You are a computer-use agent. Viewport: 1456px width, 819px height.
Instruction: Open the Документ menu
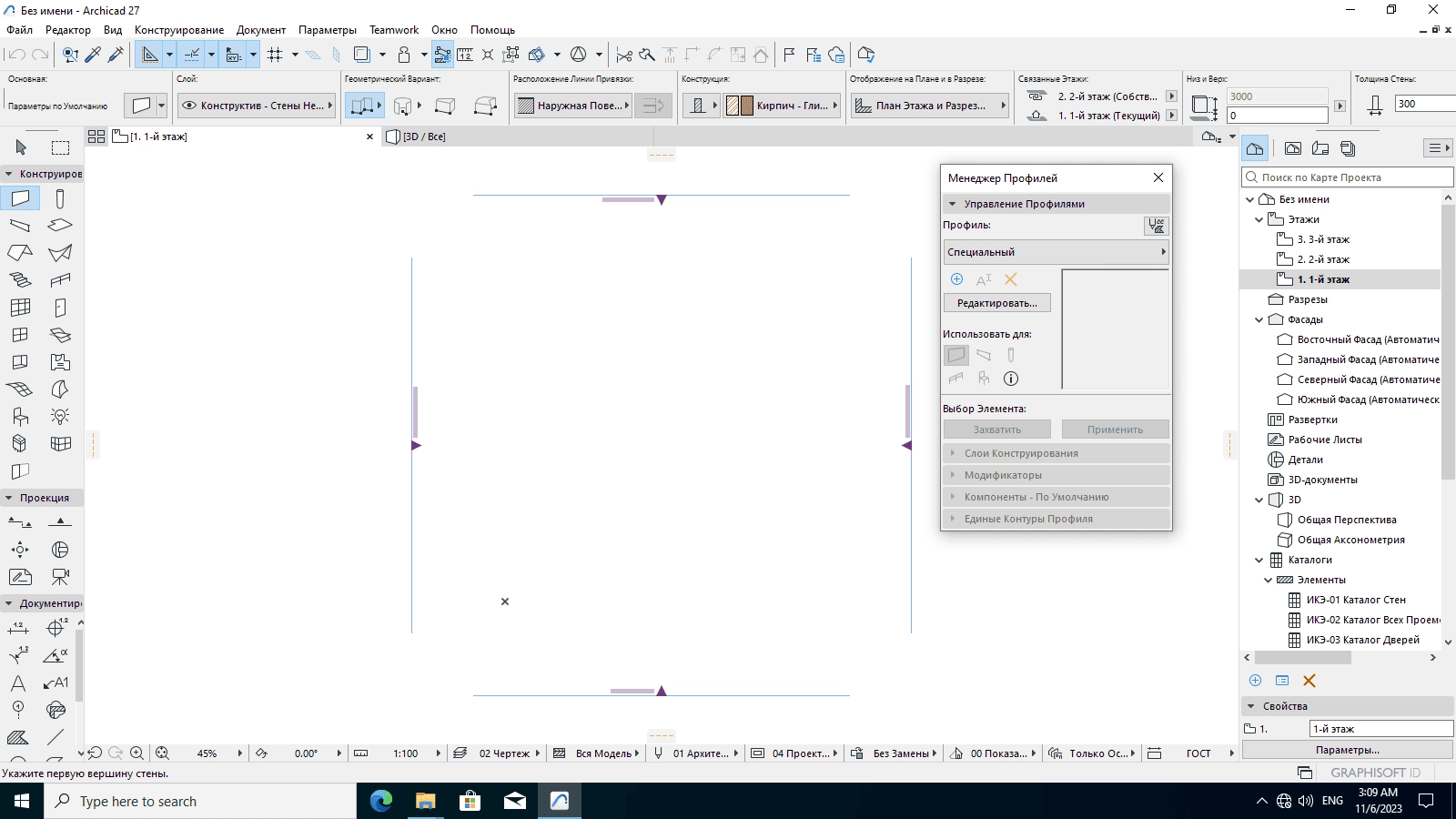pyautogui.click(x=261, y=30)
